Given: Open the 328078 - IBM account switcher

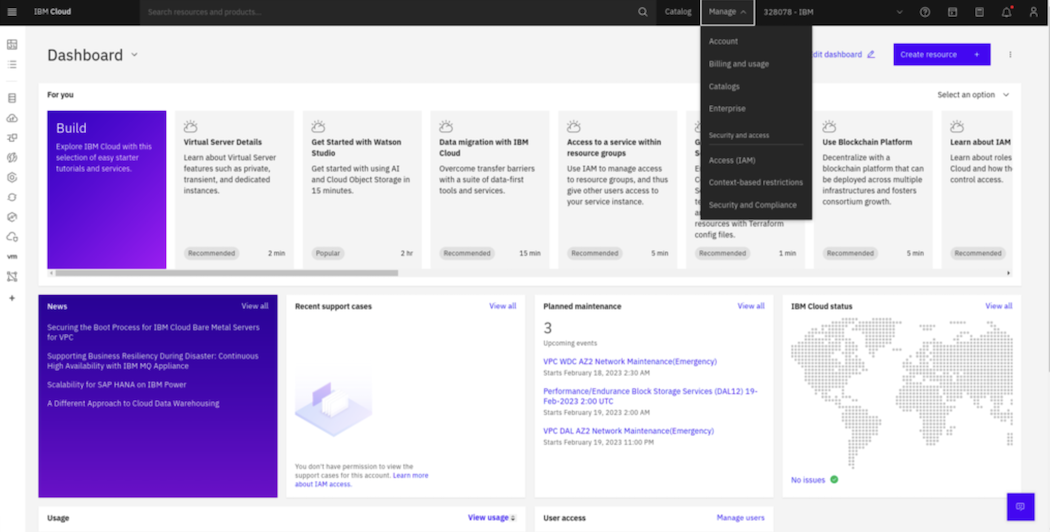Looking at the screenshot, I should pos(832,12).
